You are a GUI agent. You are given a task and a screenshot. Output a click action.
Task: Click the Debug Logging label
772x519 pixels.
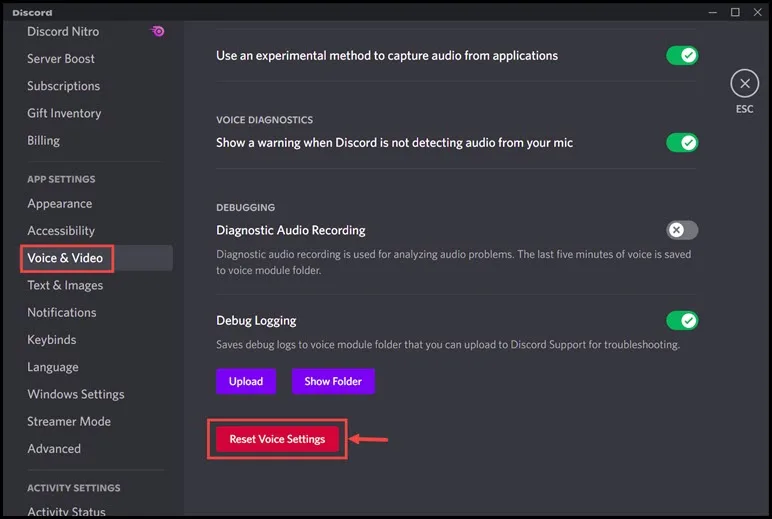point(256,321)
